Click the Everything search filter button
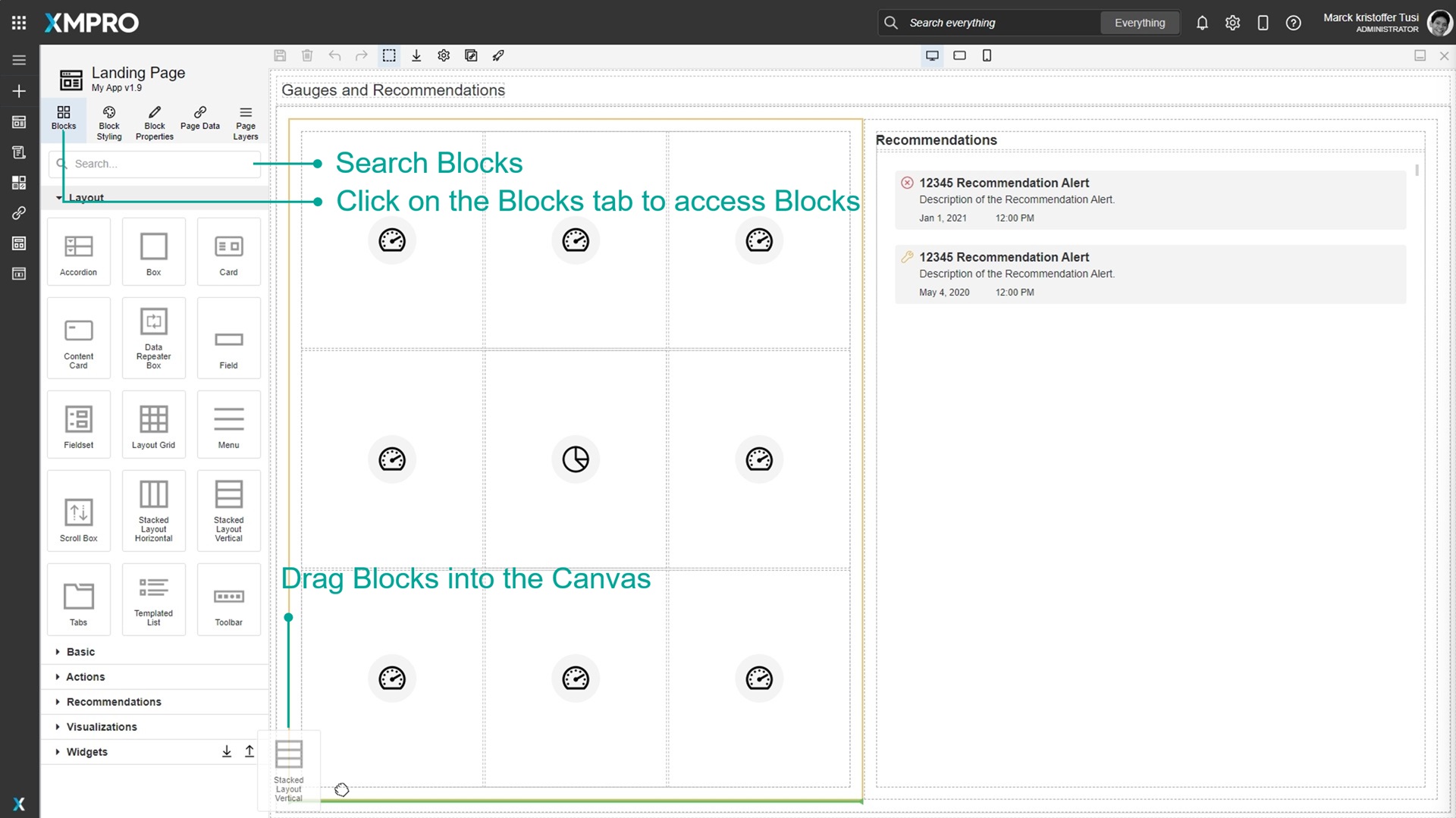1456x818 pixels. (1140, 23)
